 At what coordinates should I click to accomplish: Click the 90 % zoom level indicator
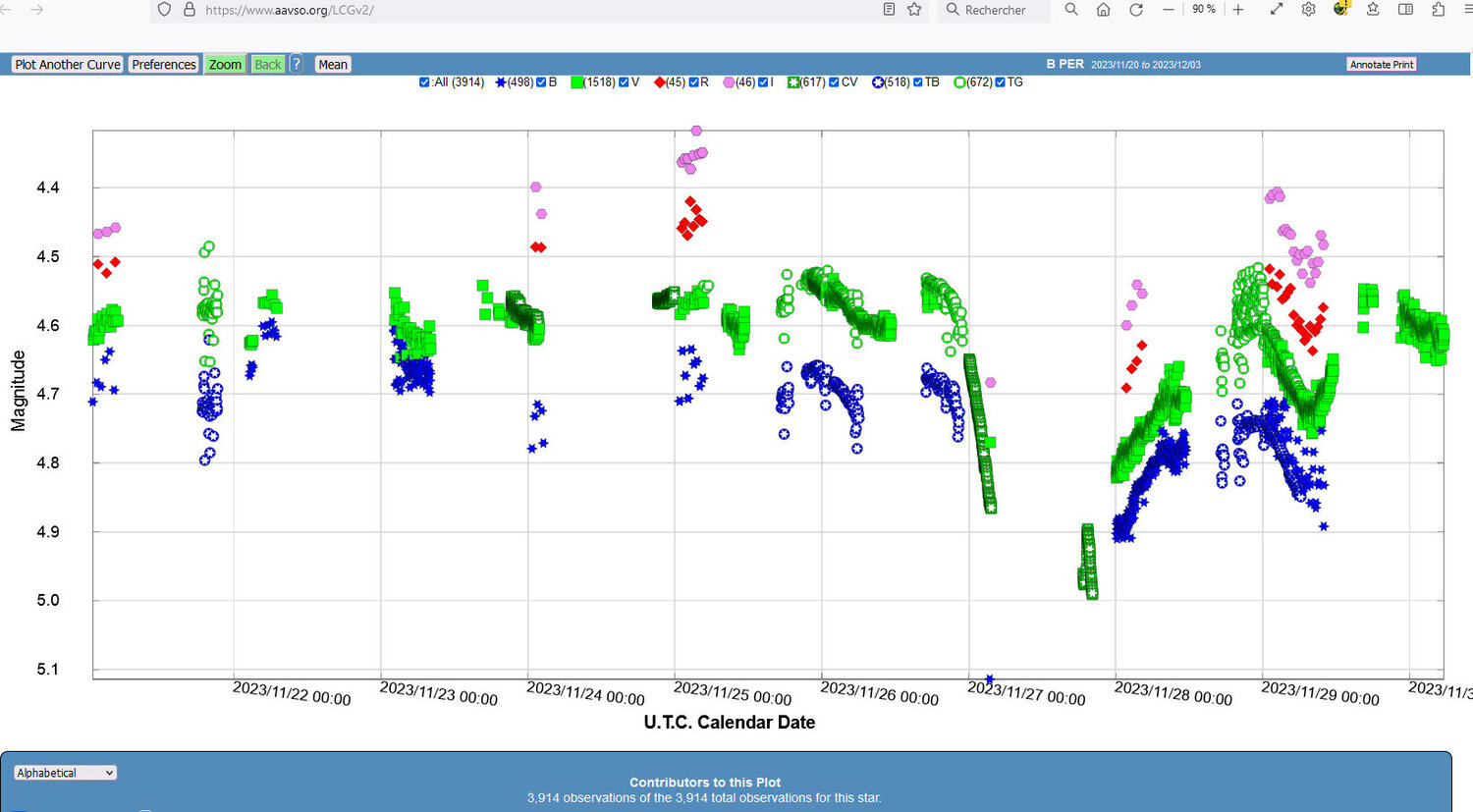(1204, 10)
